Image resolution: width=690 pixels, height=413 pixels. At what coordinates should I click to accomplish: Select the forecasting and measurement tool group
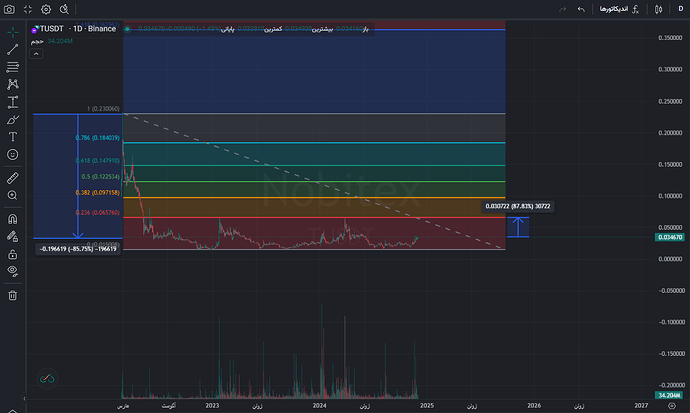[13, 102]
